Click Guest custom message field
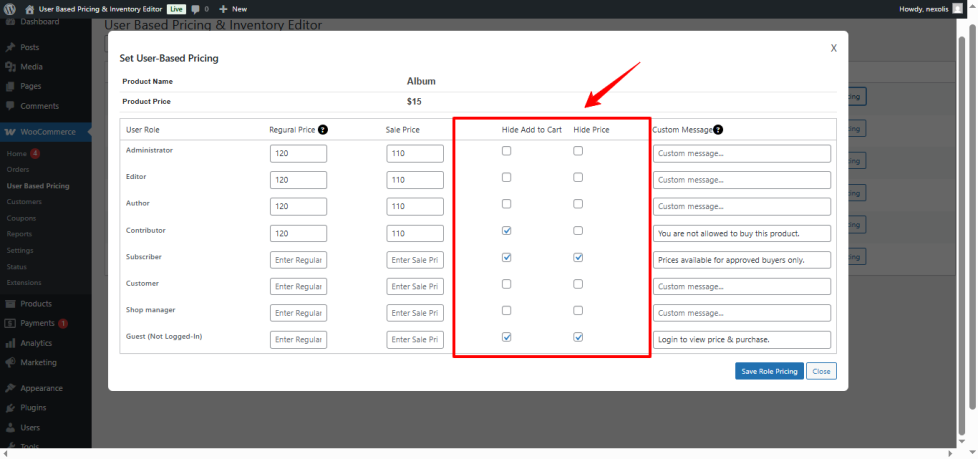The width and height of the screenshot is (978, 459). tap(742, 340)
